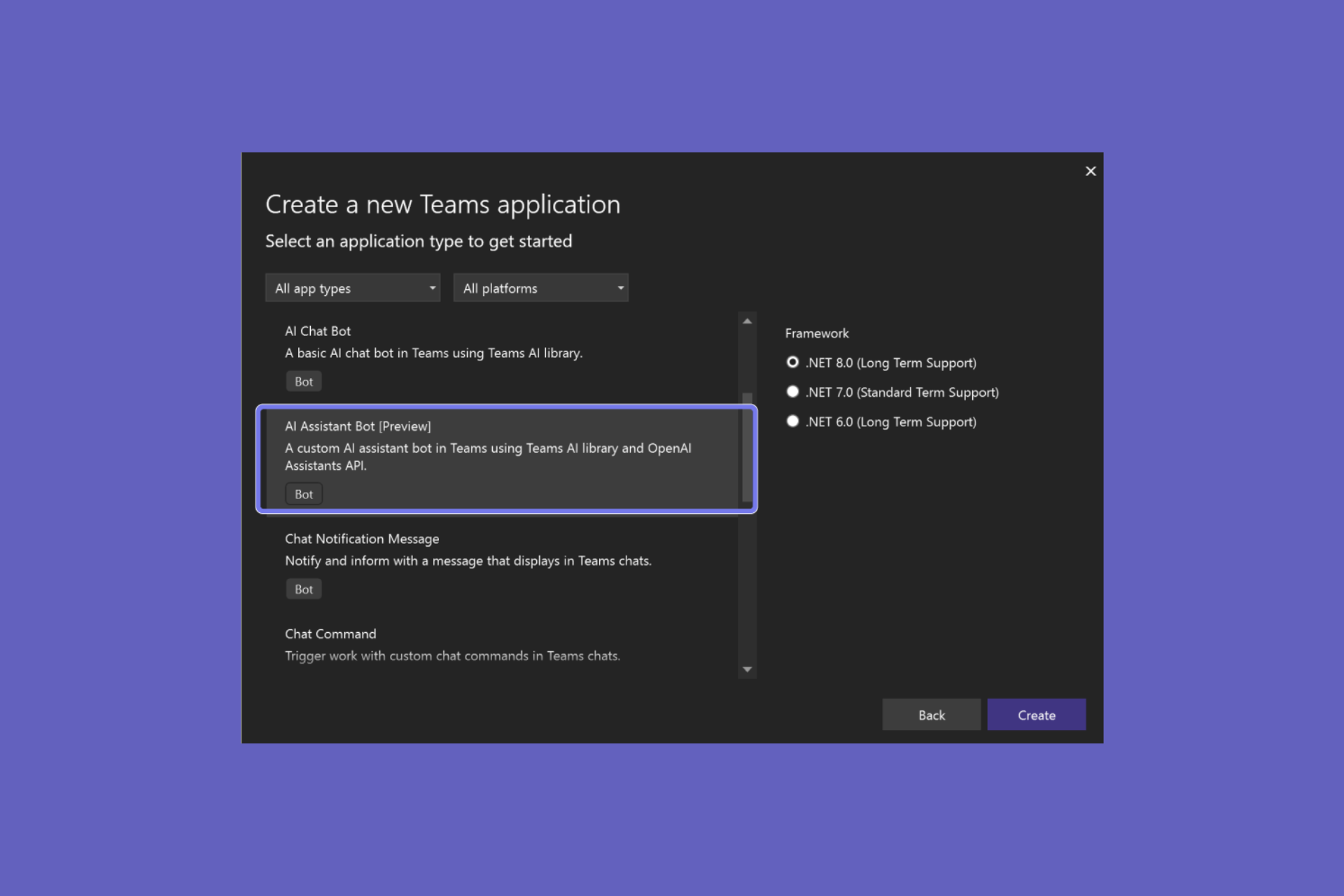This screenshot has height=896, width=1344.
Task: Click the Bot tag under Chat Notification Message
Action: (304, 589)
